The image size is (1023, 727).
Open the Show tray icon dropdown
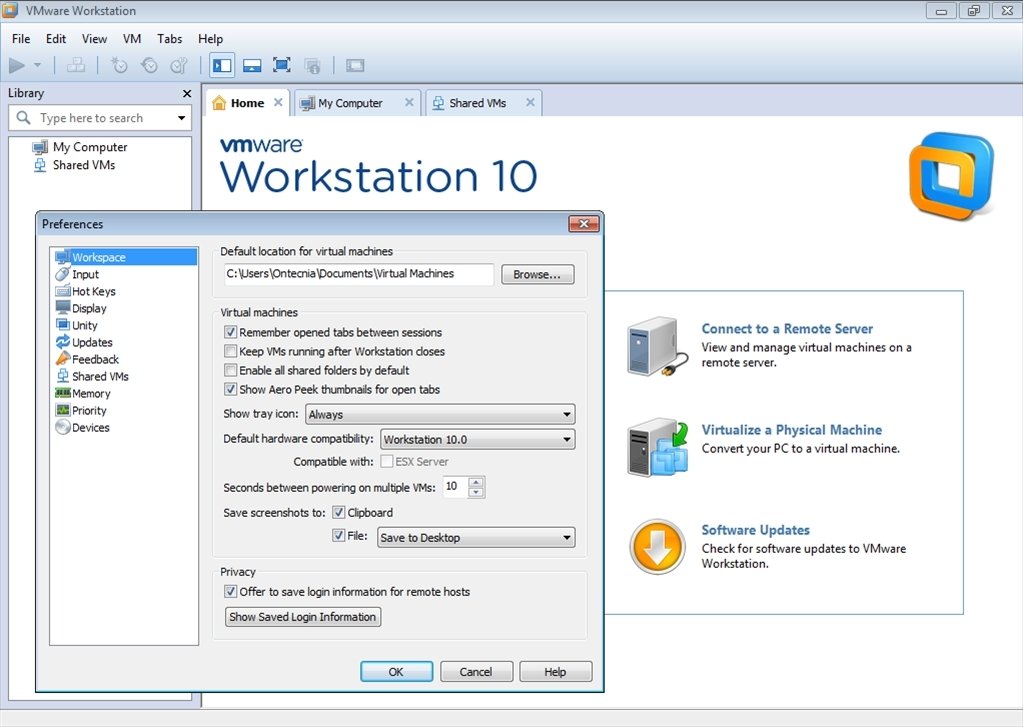[440, 414]
